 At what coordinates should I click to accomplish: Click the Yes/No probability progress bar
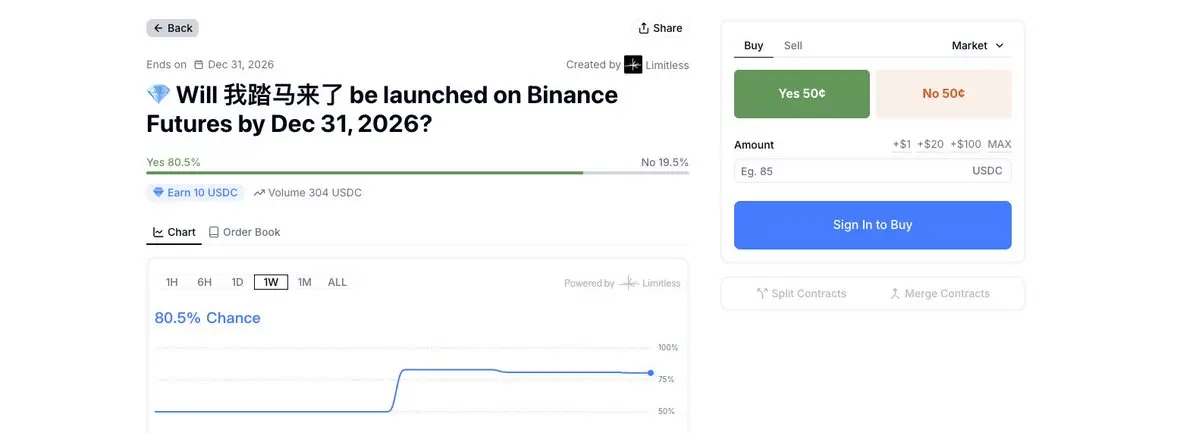point(417,173)
